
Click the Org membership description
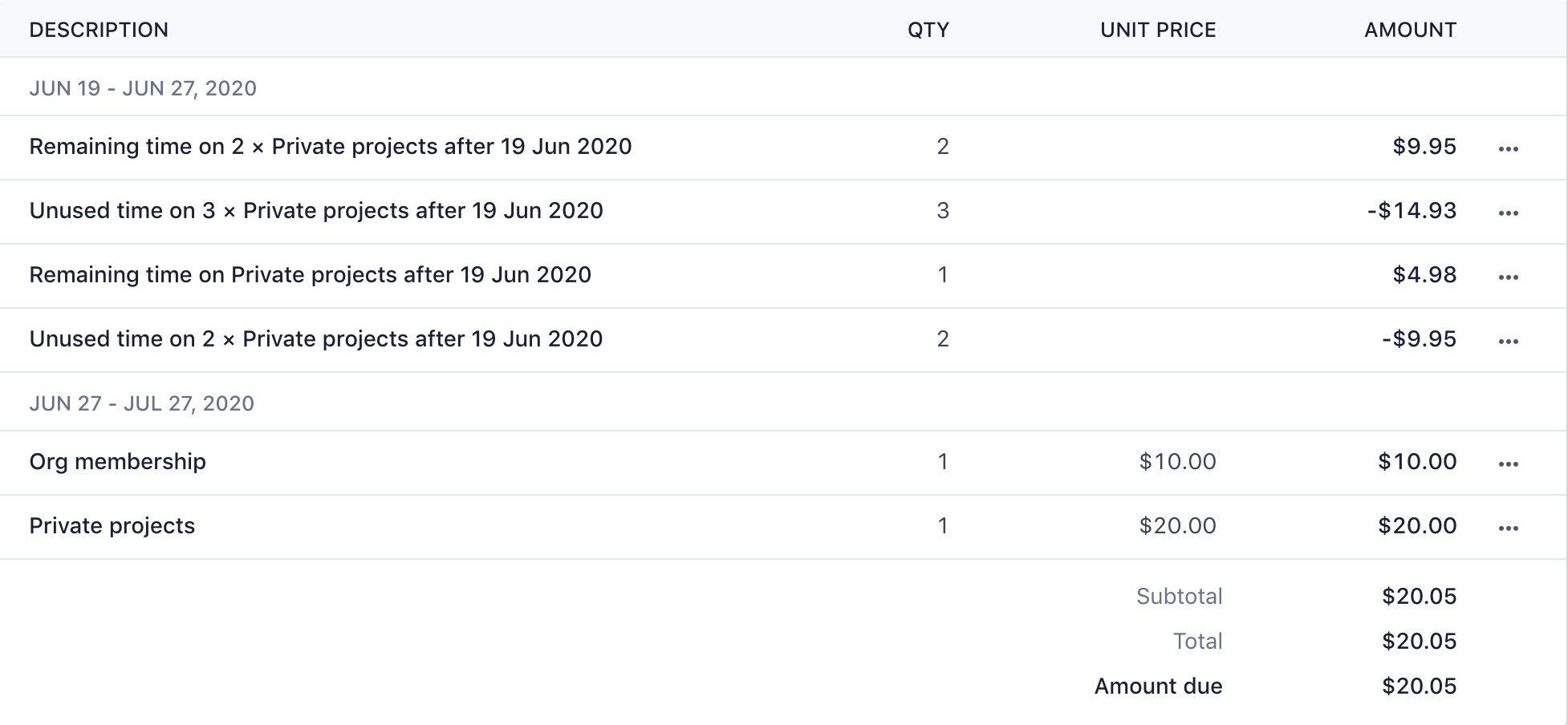(118, 462)
